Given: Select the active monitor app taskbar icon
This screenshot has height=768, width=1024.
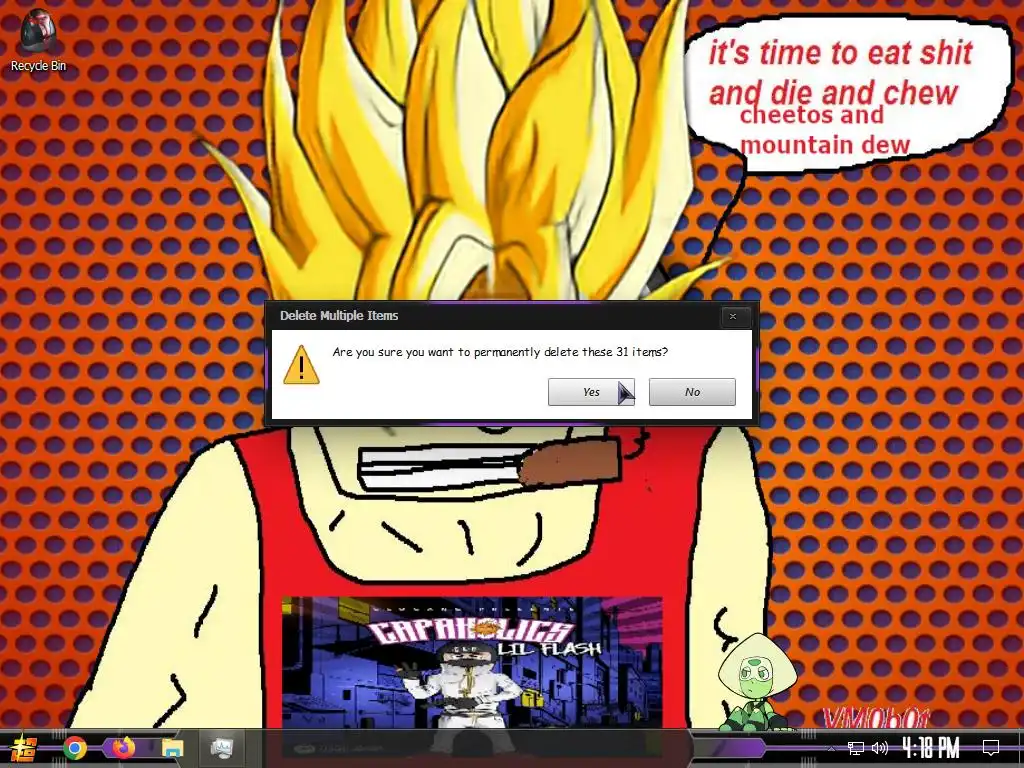Looking at the screenshot, I should [222, 748].
